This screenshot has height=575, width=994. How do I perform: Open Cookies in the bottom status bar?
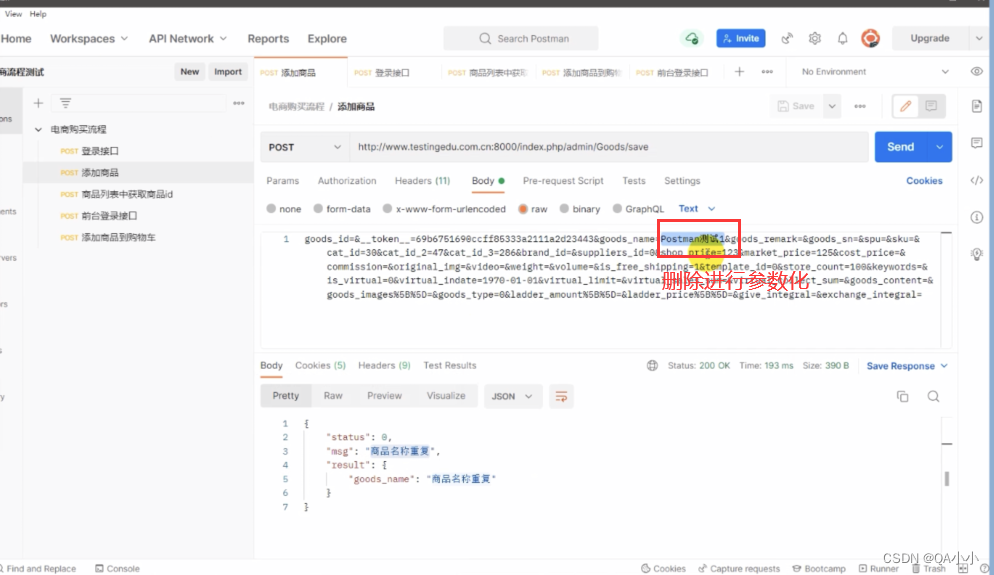point(663,569)
